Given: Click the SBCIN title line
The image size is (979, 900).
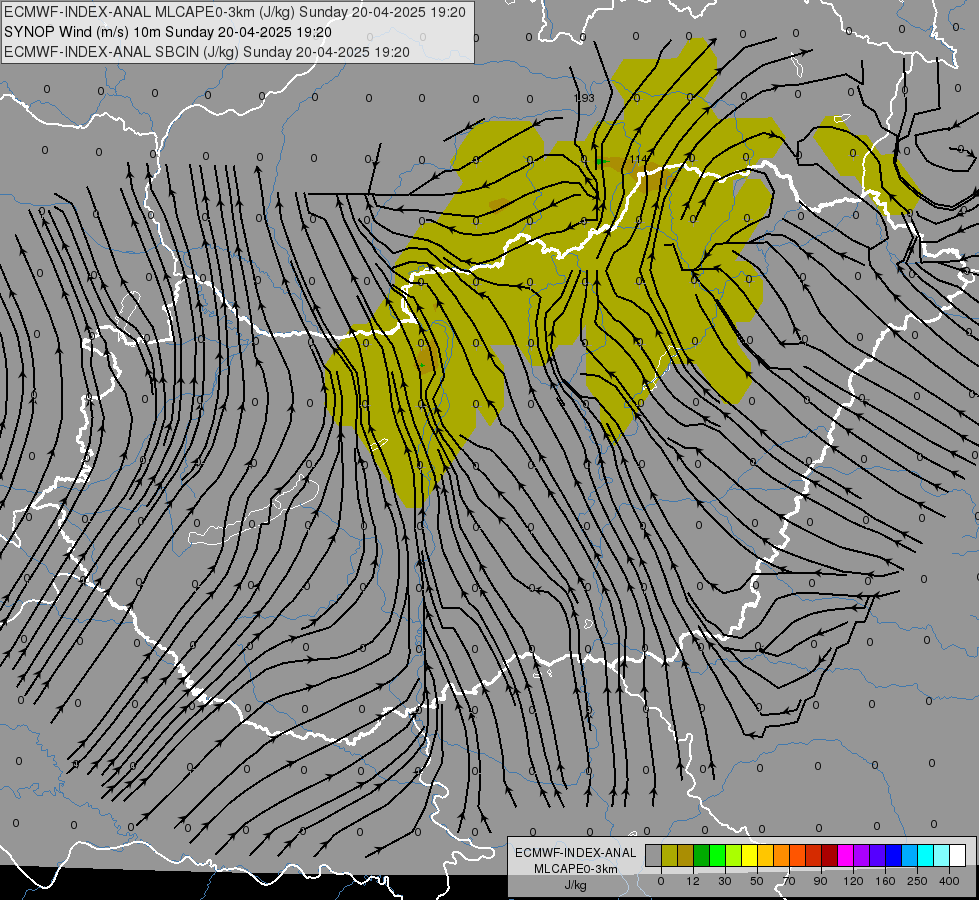Looking at the screenshot, I should [207, 52].
